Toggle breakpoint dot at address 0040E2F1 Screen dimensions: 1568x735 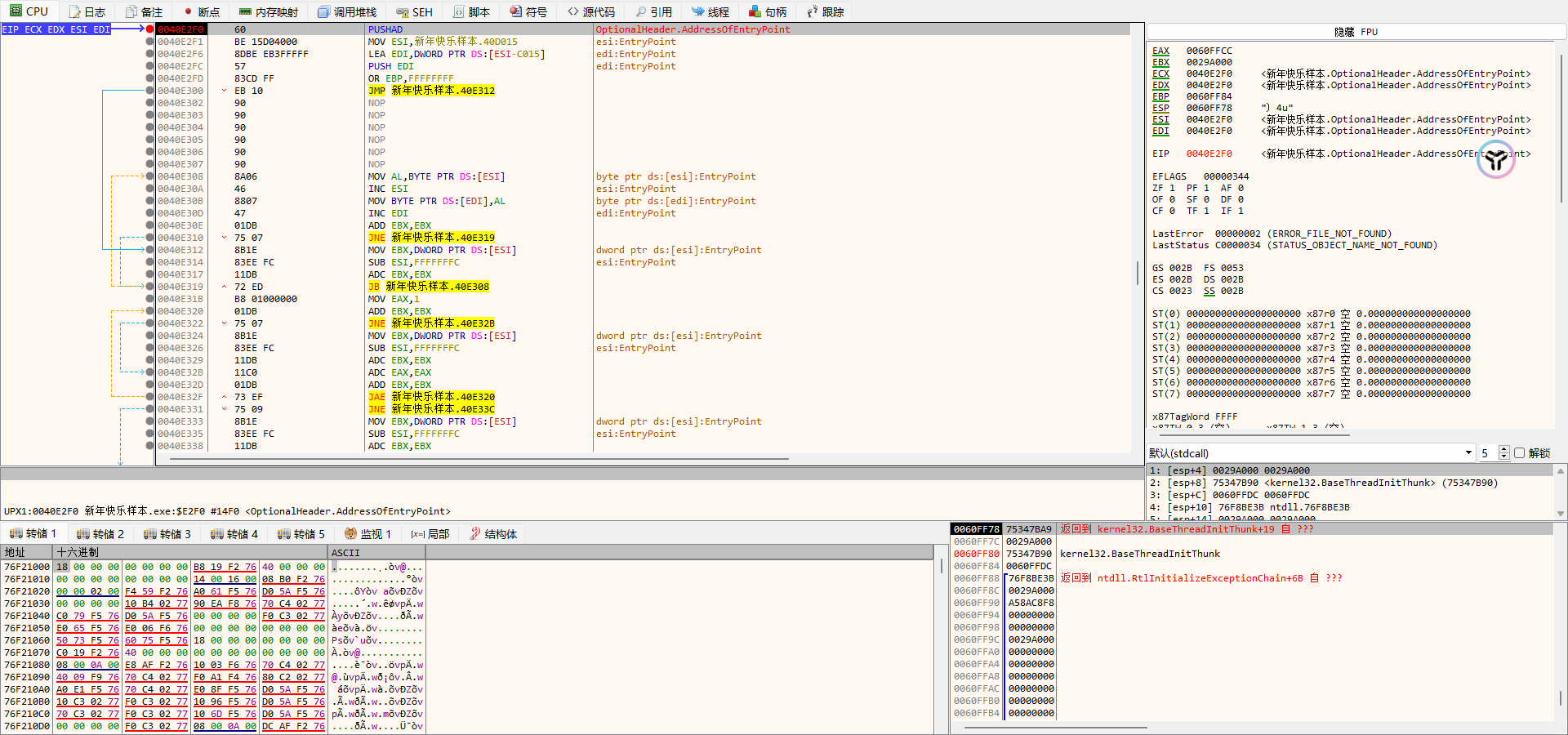[149, 42]
